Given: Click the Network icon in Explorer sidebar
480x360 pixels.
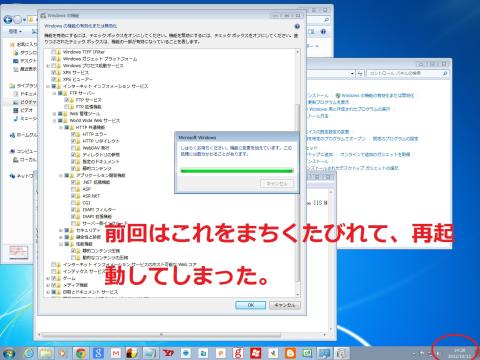Looking at the screenshot, I should 12,176.
